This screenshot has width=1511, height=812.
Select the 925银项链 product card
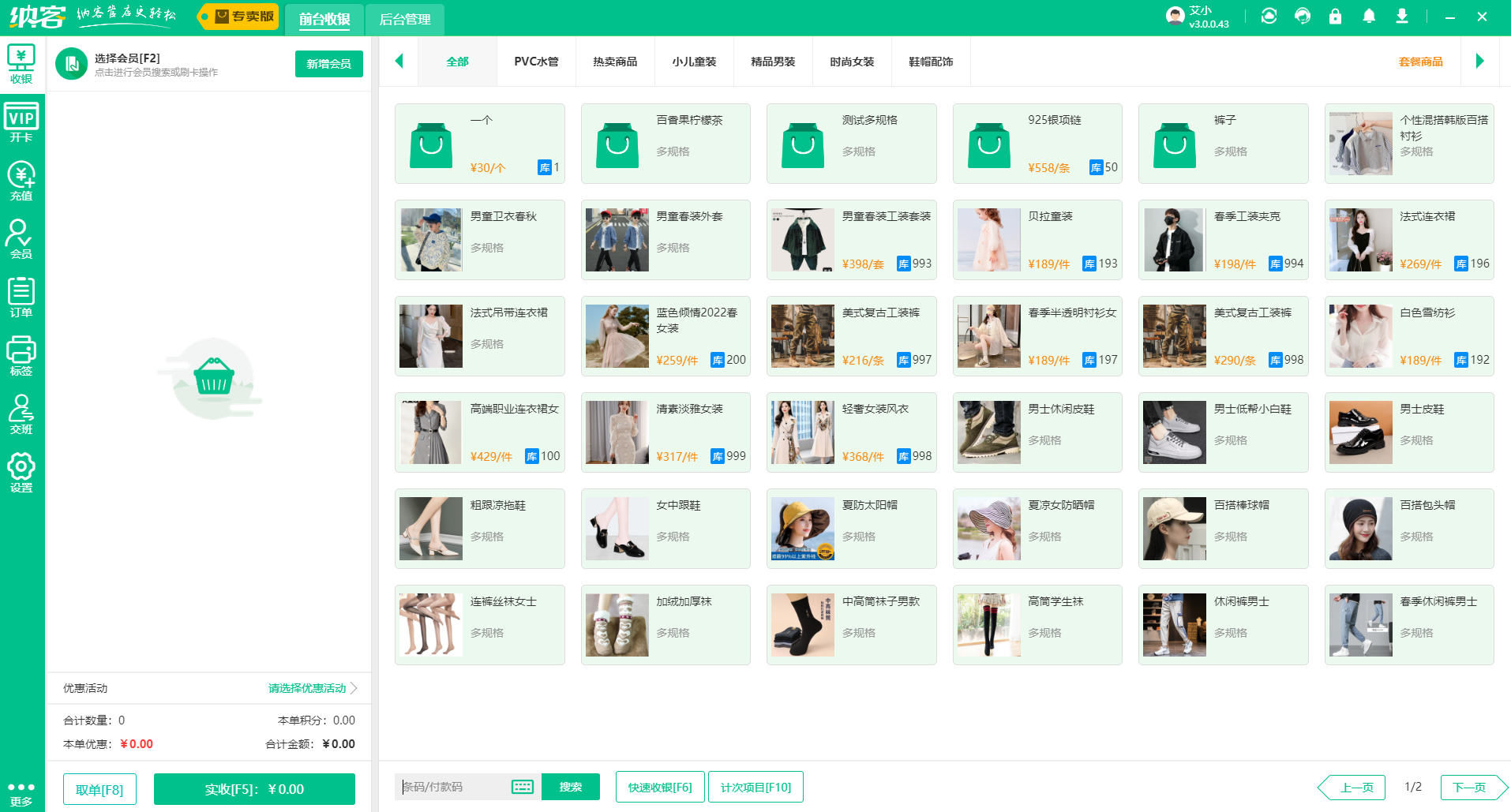[x=1037, y=143]
